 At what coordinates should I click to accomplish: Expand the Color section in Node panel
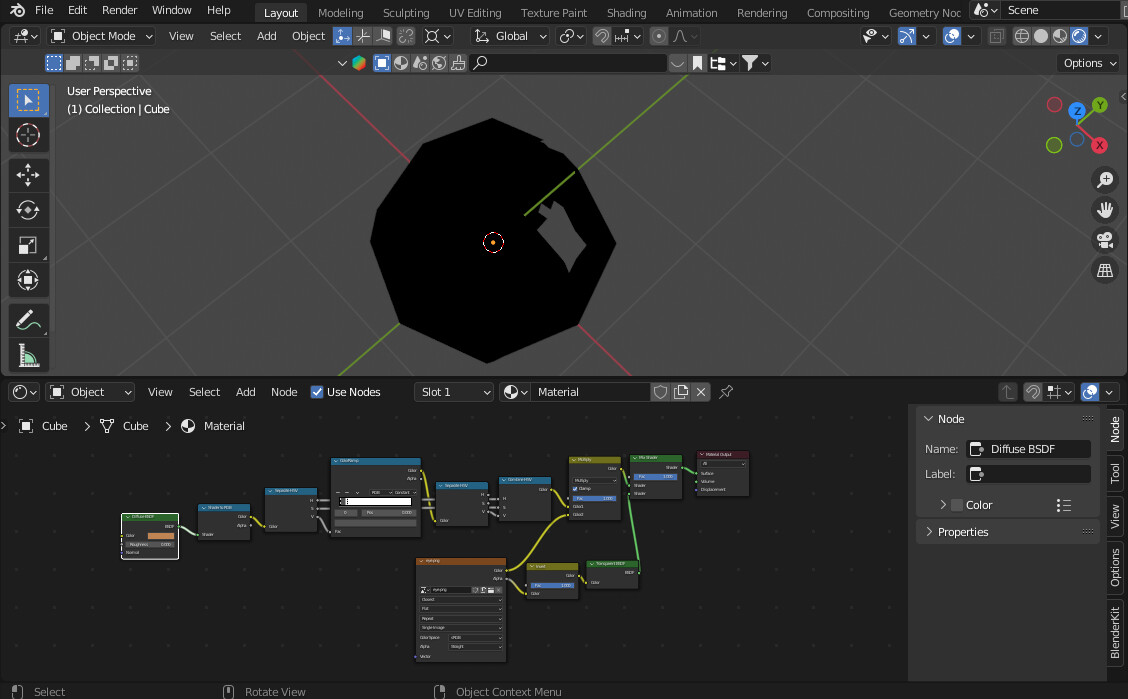tap(943, 505)
